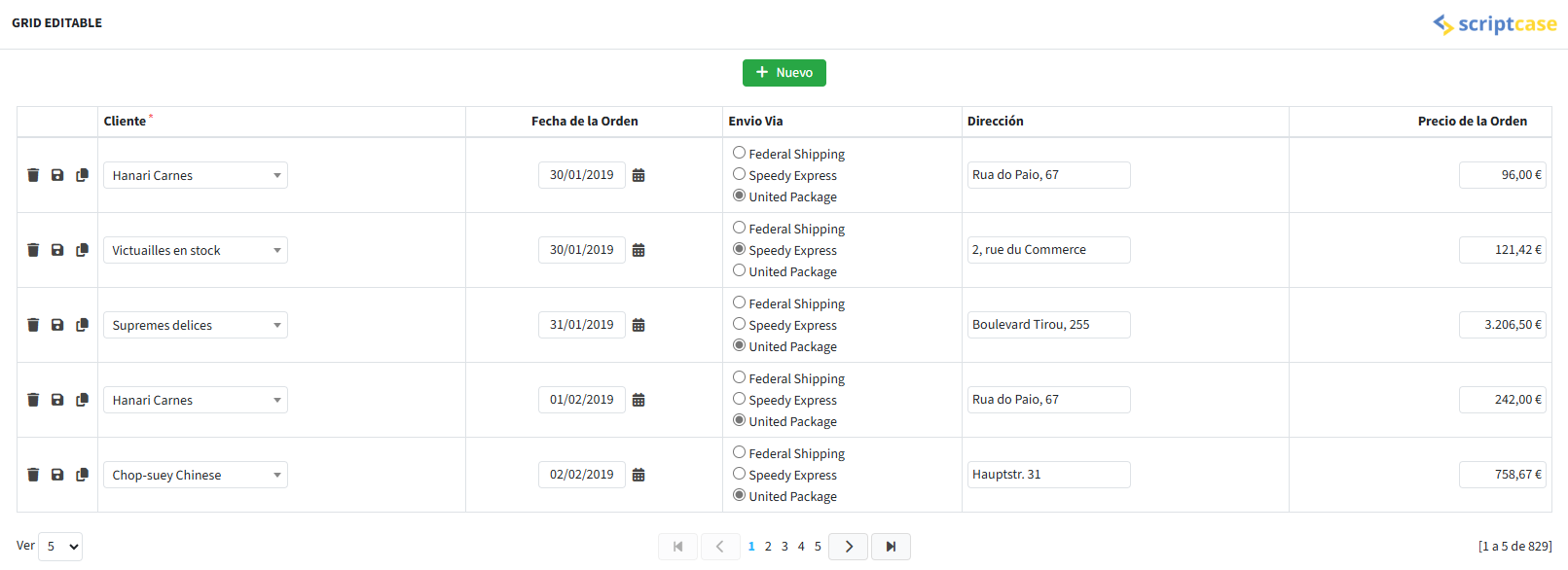Viewport: 1568px width, 570px height.
Task: Delete the Hanari Carnes first row
Action: point(32,174)
